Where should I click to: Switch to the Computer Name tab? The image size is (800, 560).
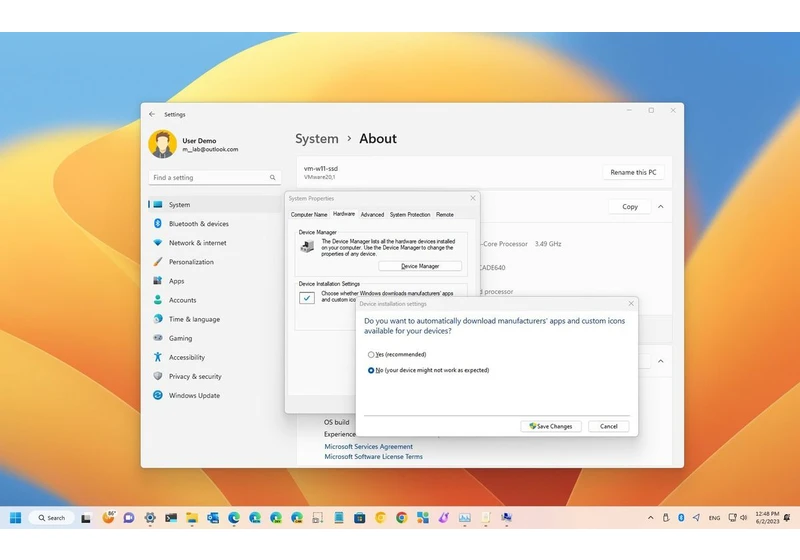(x=309, y=215)
